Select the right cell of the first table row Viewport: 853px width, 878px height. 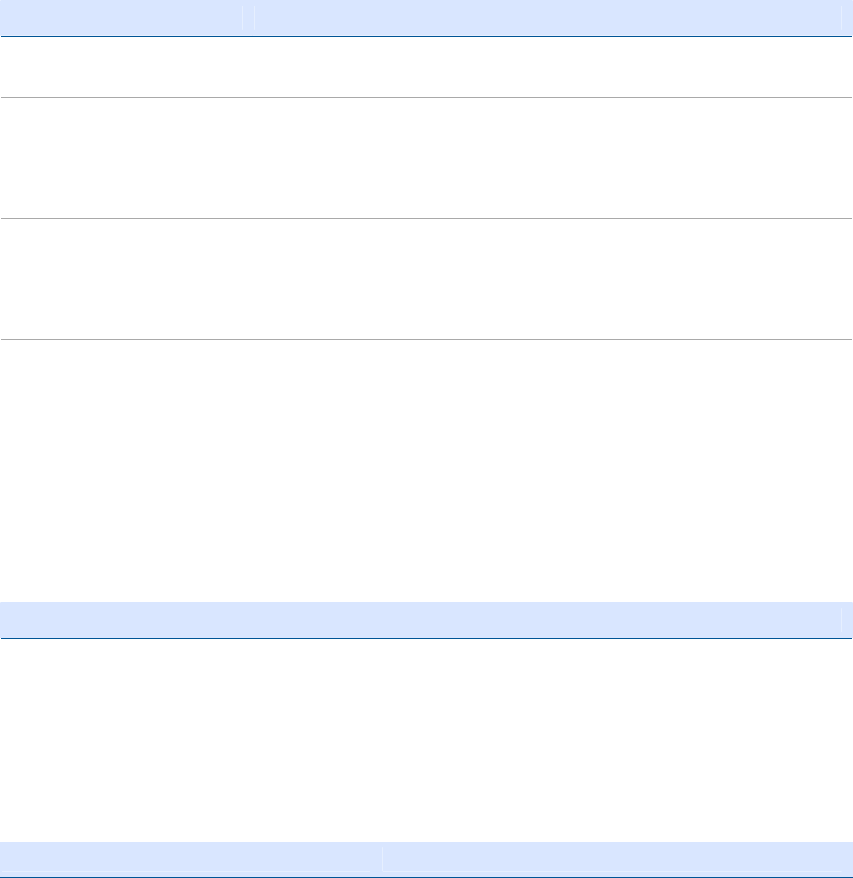546,67
